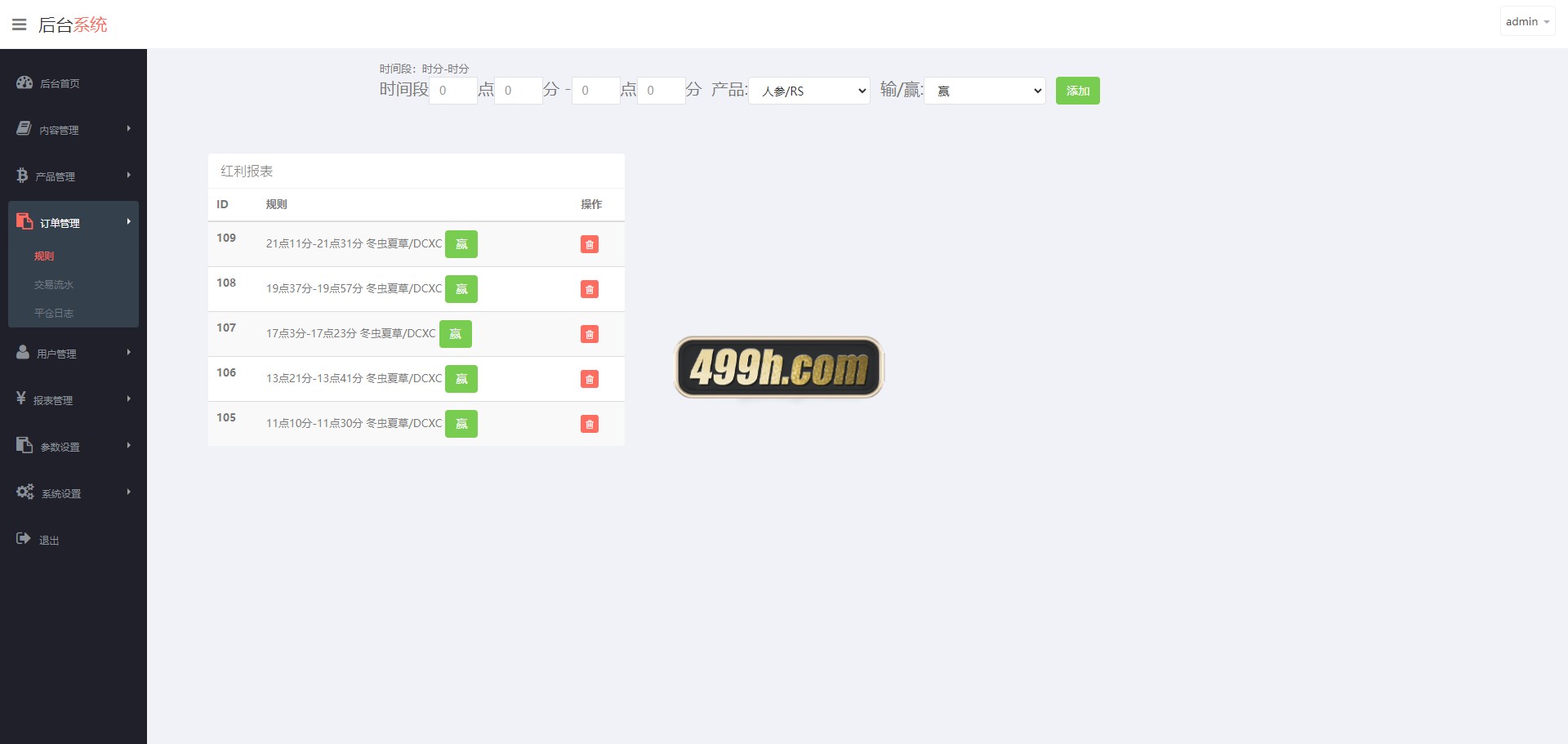Click the paste icon beside 参数设置
Screen dimensions: 1568x744
pos(24,445)
